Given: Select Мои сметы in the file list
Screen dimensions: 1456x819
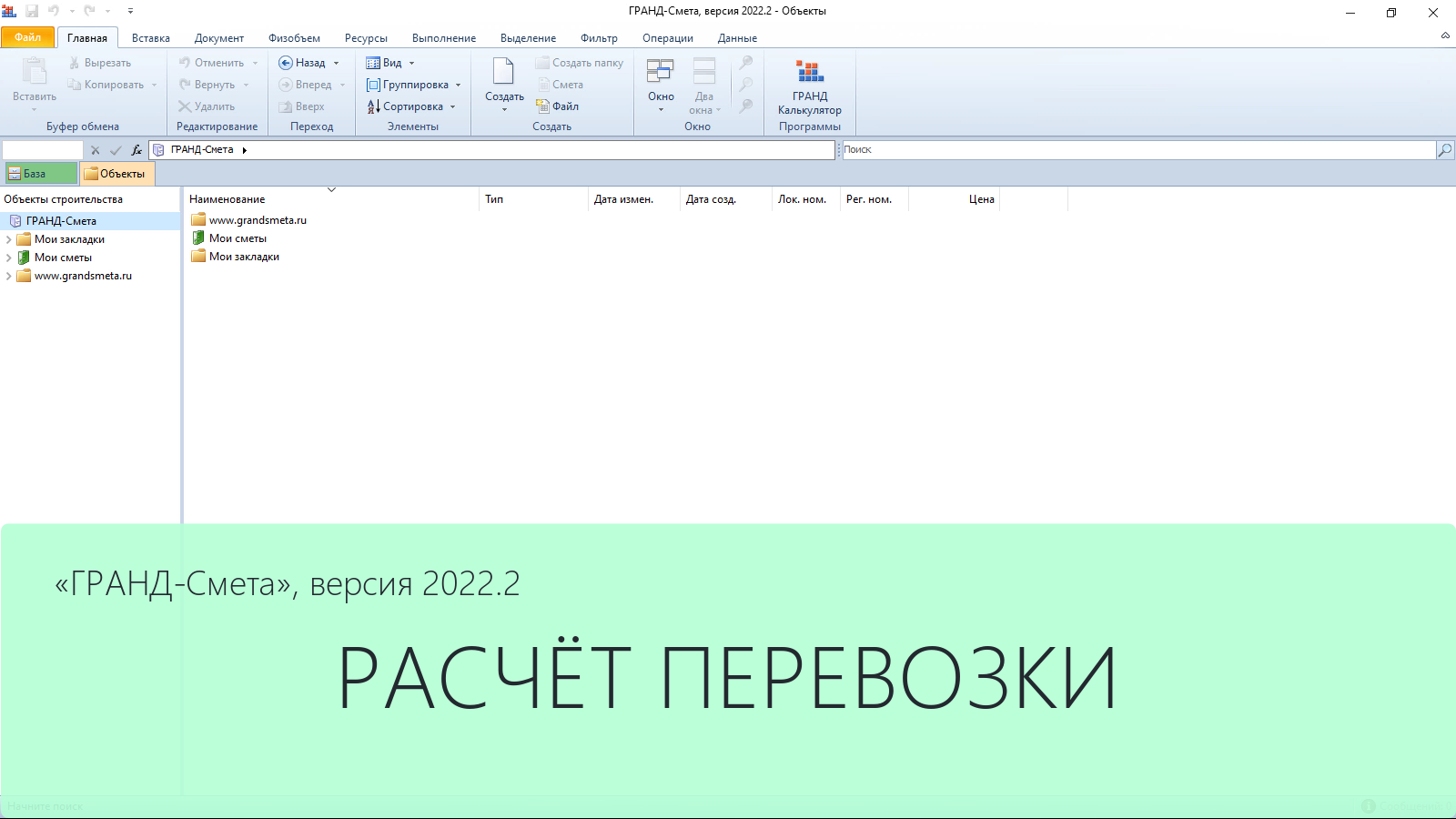Looking at the screenshot, I should [x=228, y=238].
